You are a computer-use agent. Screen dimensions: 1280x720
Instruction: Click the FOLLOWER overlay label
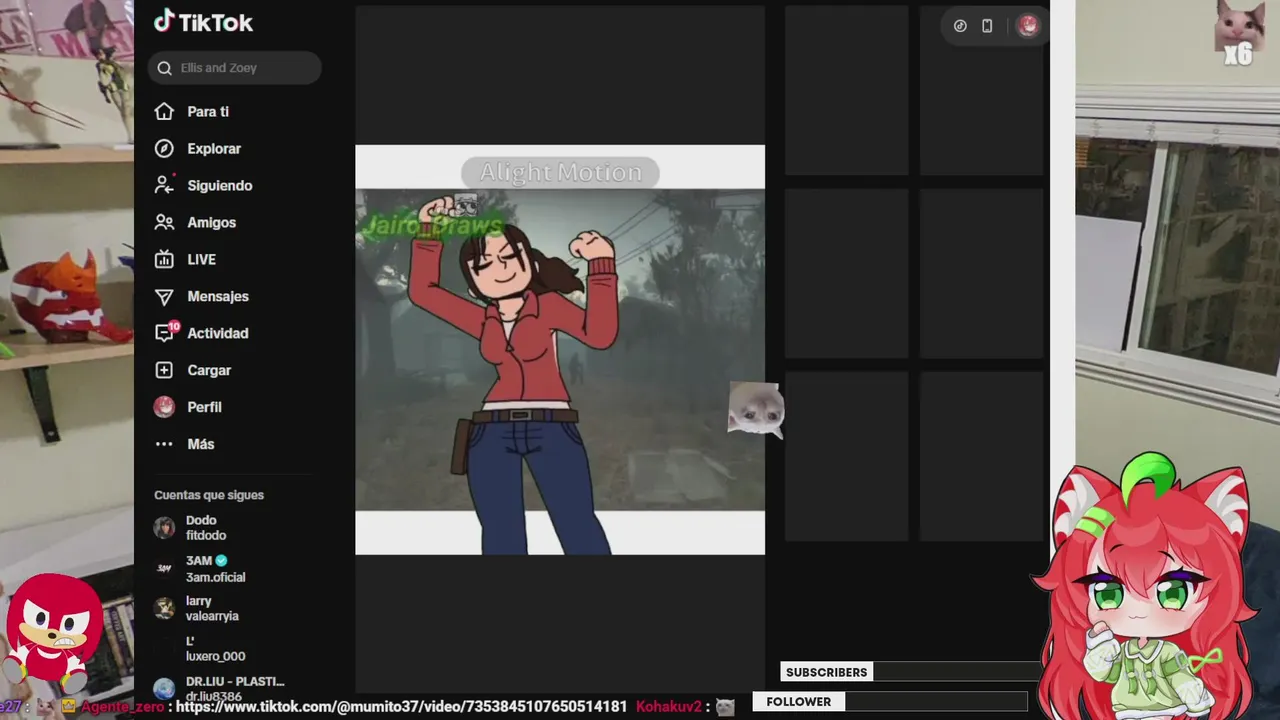click(798, 702)
